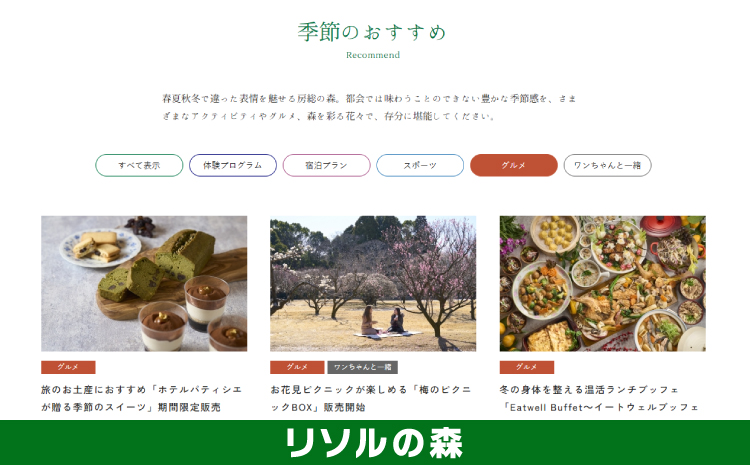
Task: Open 梅のピクニックBOX 販売開始 article title
Action: point(371,399)
